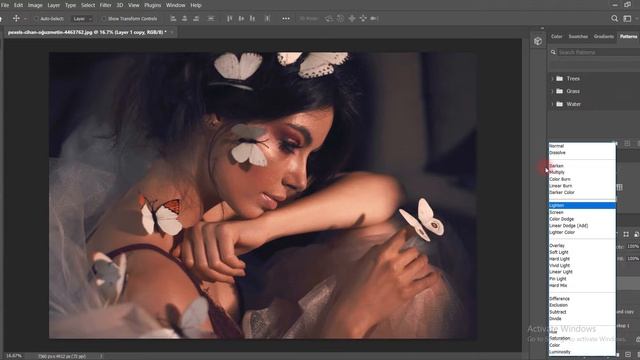
Task: Open the Filter menu
Action: click(105, 5)
